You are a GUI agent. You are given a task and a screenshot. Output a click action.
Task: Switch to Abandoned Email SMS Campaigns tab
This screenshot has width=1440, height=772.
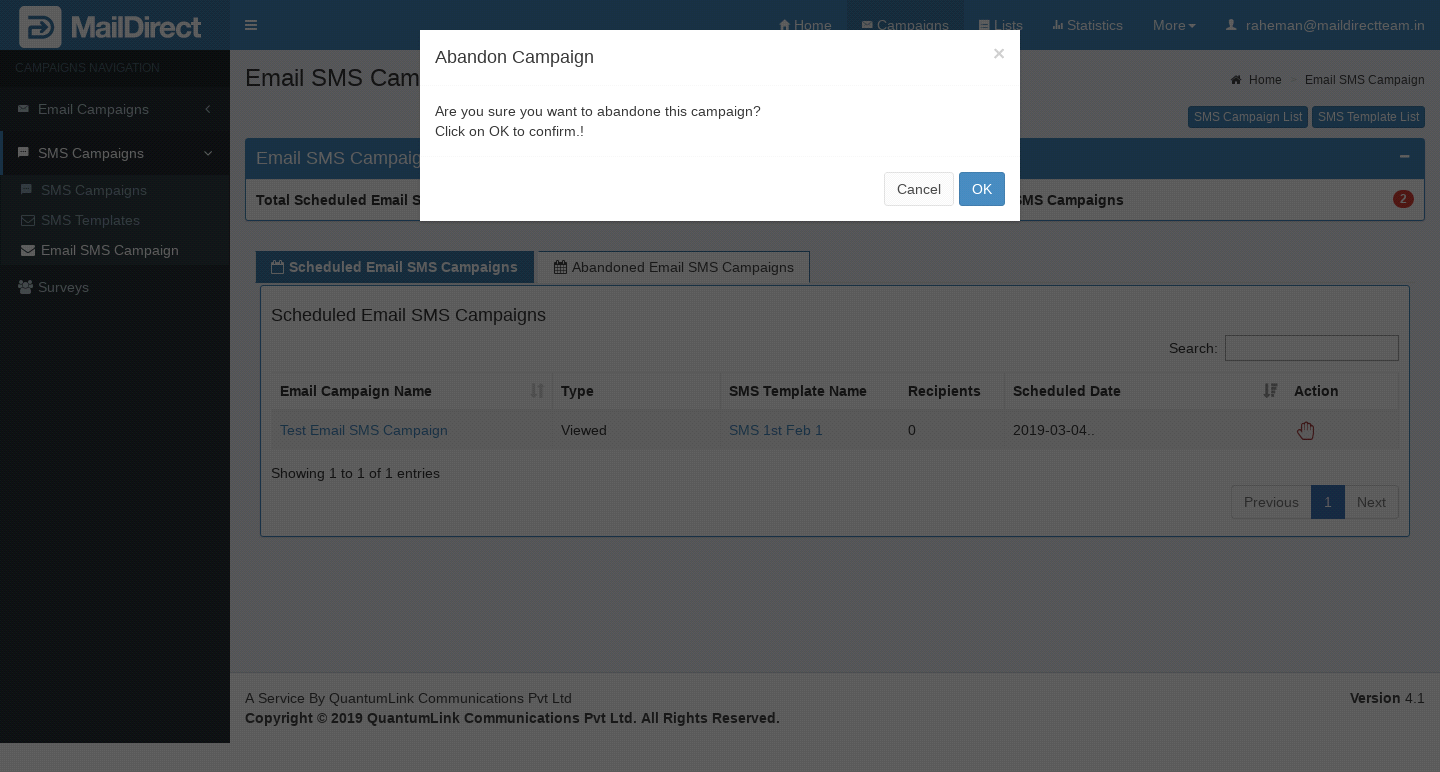coord(673,267)
